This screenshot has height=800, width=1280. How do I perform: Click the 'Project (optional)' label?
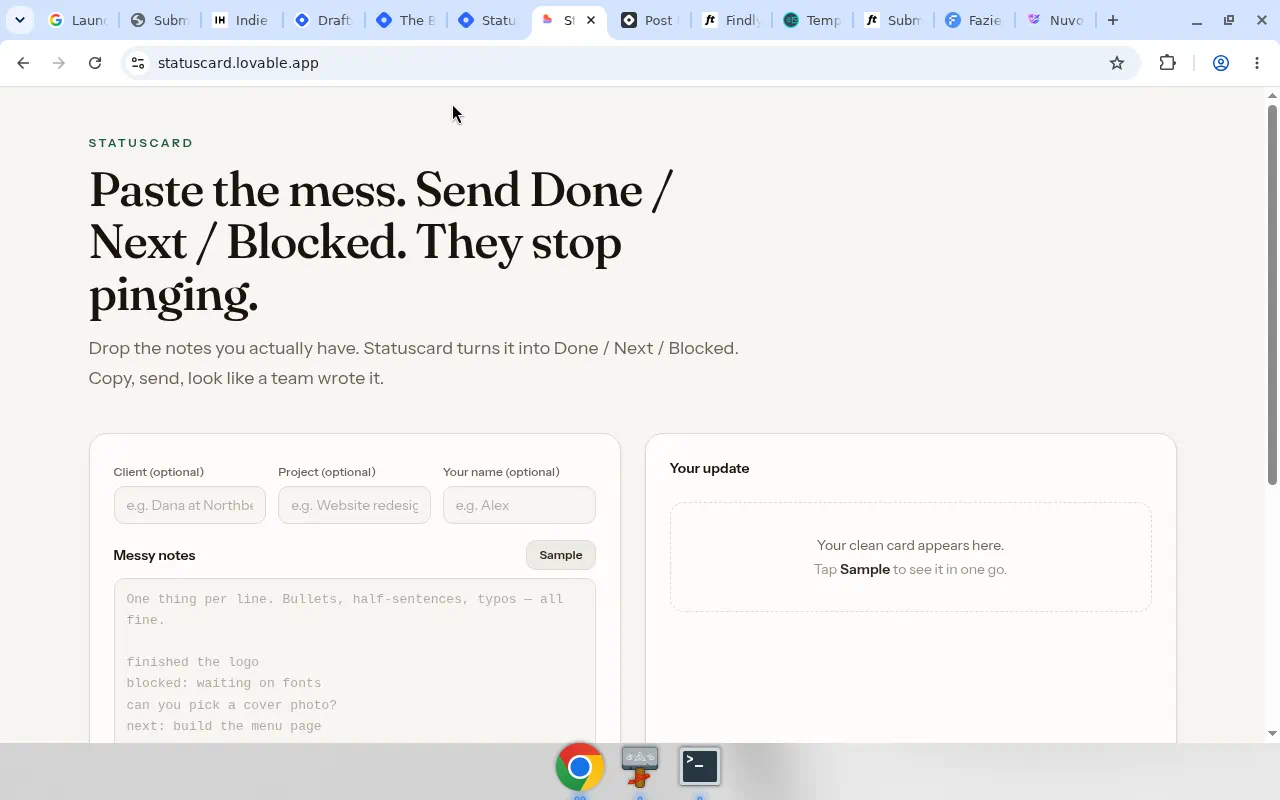click(327, 472)
